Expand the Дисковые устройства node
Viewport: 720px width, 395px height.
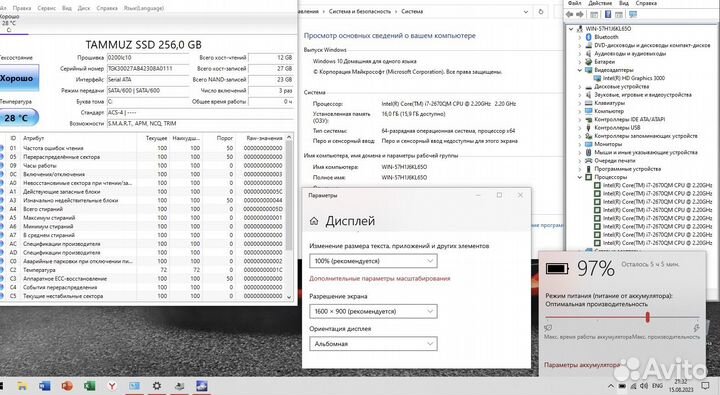coord(579,87)
